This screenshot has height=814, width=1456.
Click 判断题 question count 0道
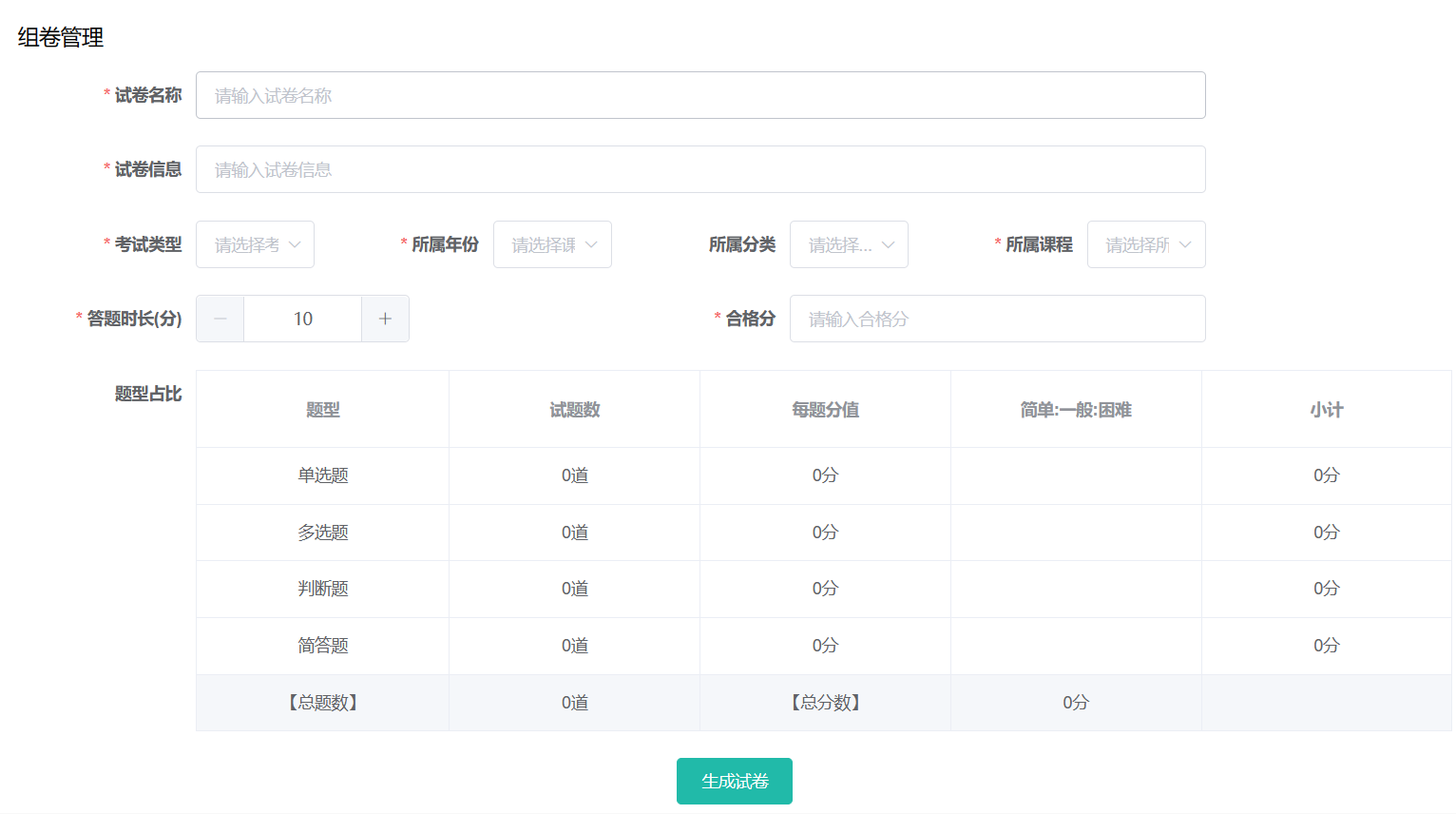575,589
